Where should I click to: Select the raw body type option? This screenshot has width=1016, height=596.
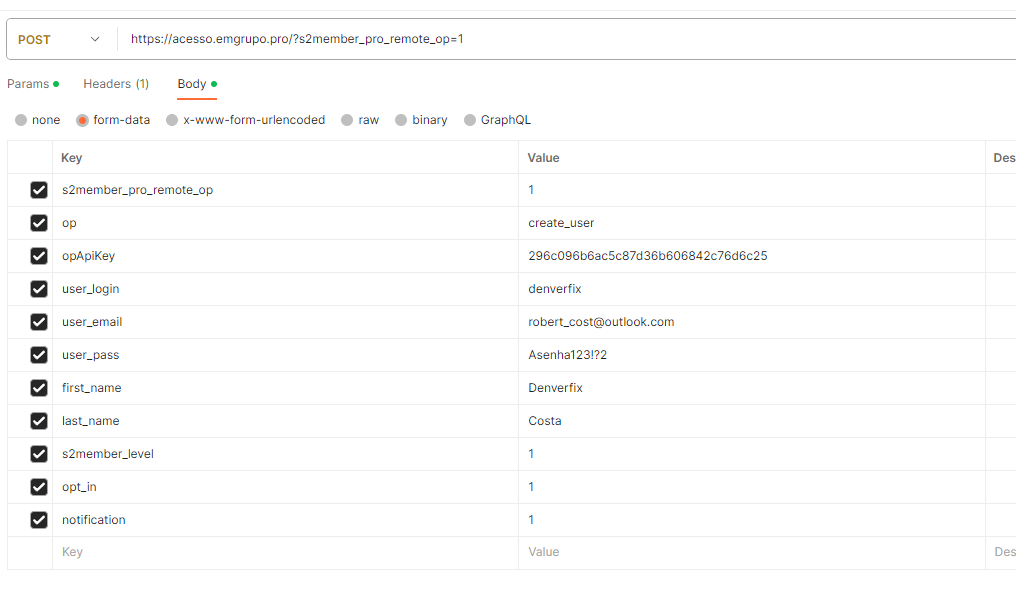[345, 119]
